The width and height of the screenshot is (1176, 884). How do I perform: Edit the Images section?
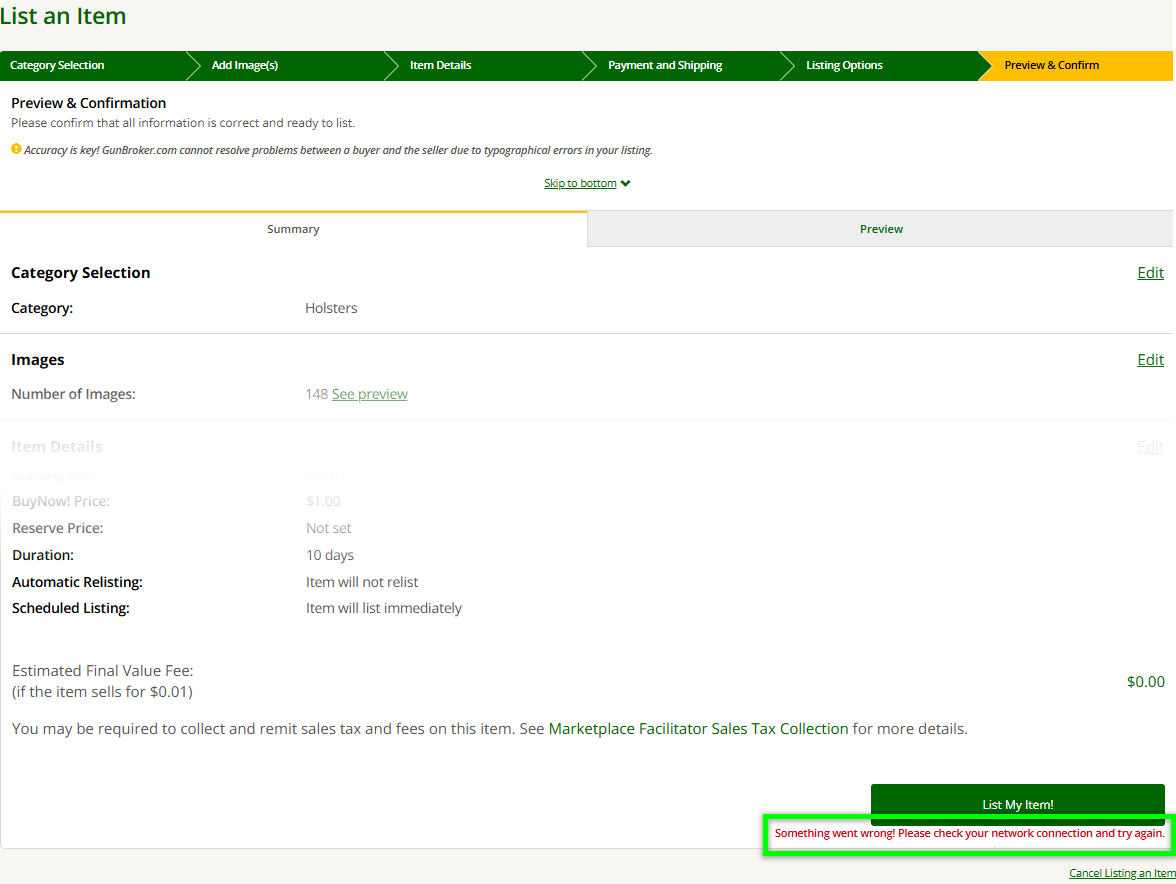point(1150,359)
